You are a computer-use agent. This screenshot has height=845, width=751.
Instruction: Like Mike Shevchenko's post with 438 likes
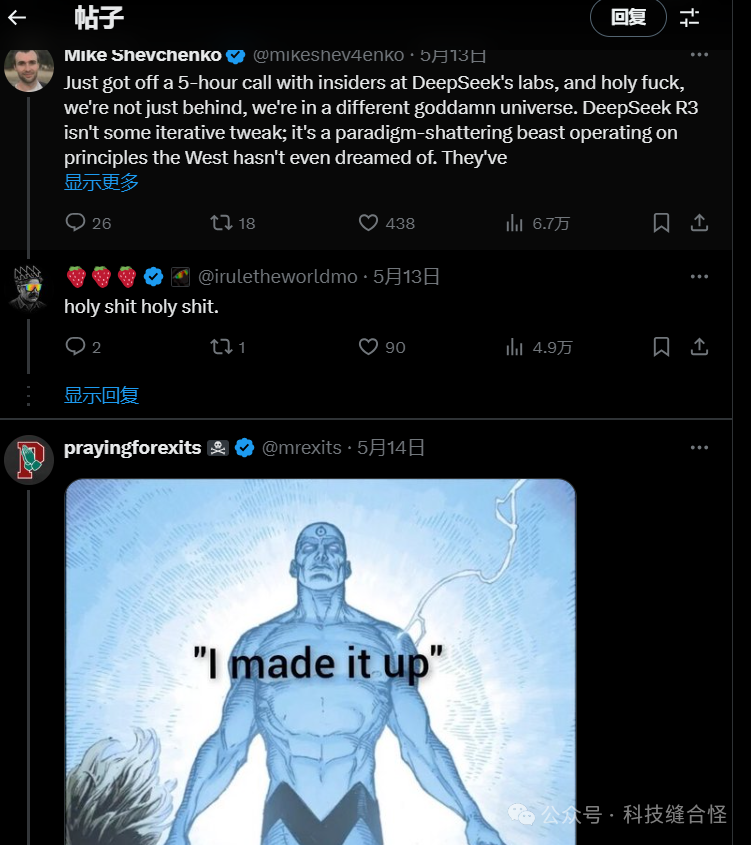point(369,223)
